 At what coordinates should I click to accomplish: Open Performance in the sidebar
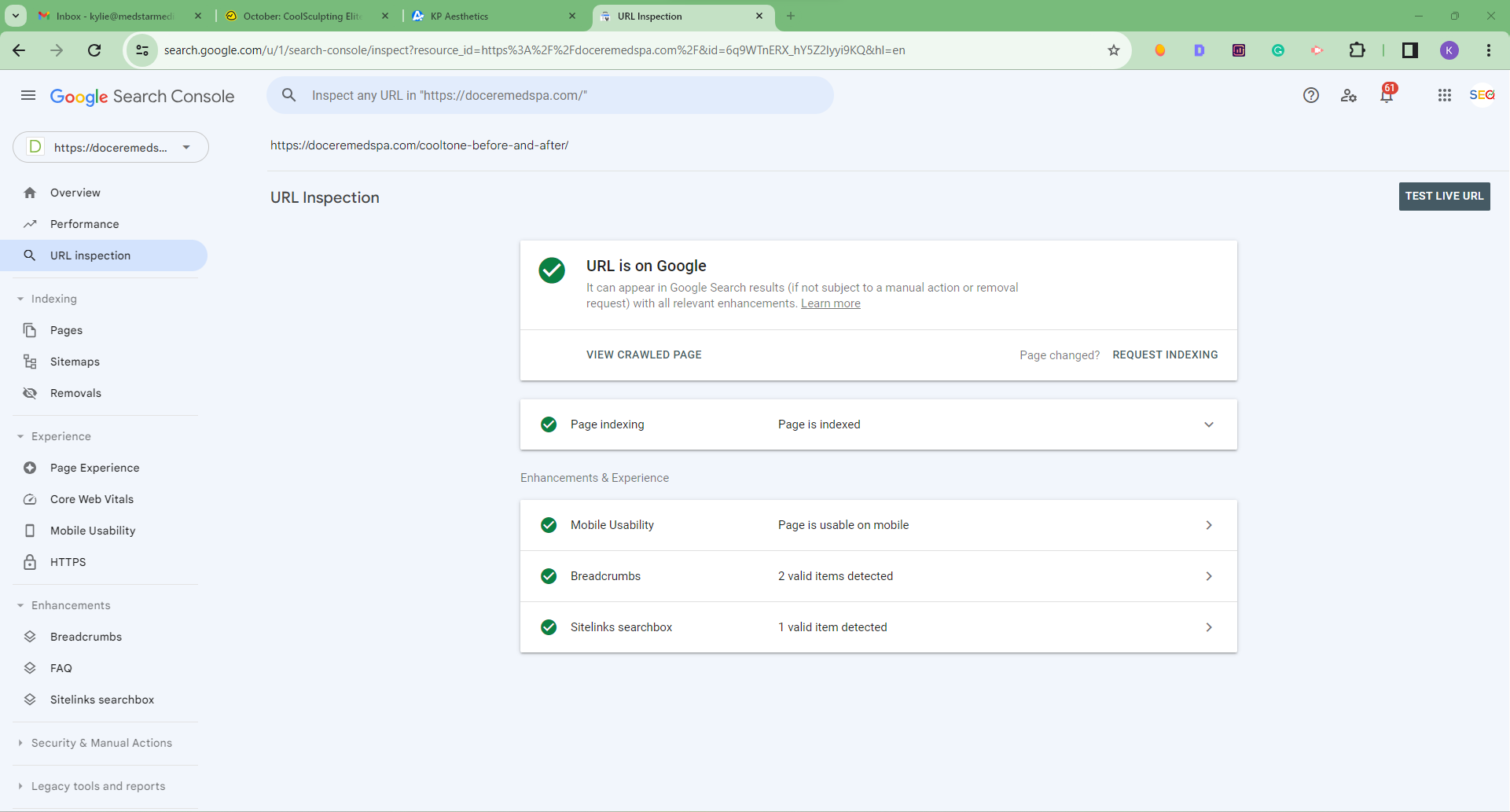(x=84, y=224)
